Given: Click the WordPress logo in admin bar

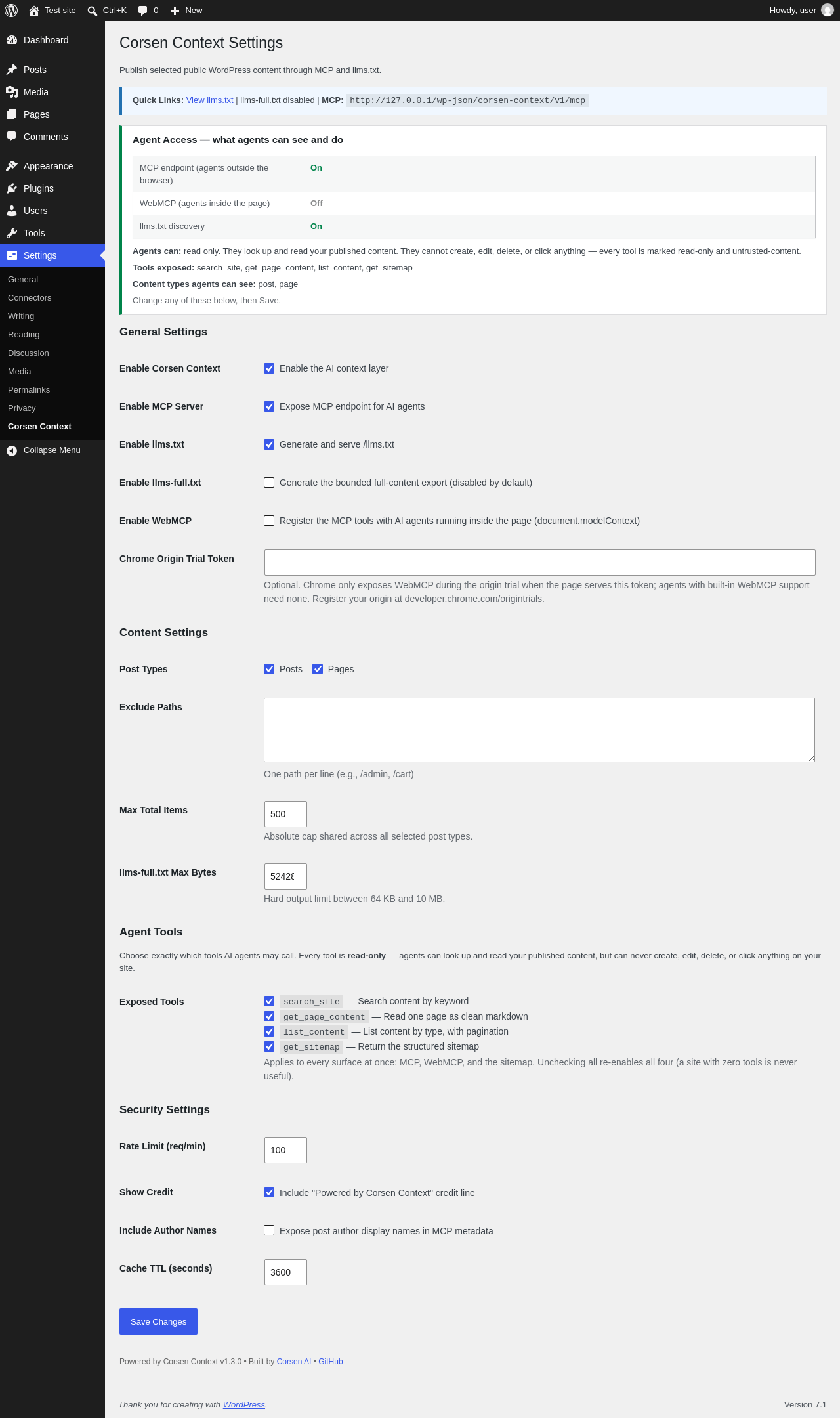Looking at the screenshot, I should point(11,11).
